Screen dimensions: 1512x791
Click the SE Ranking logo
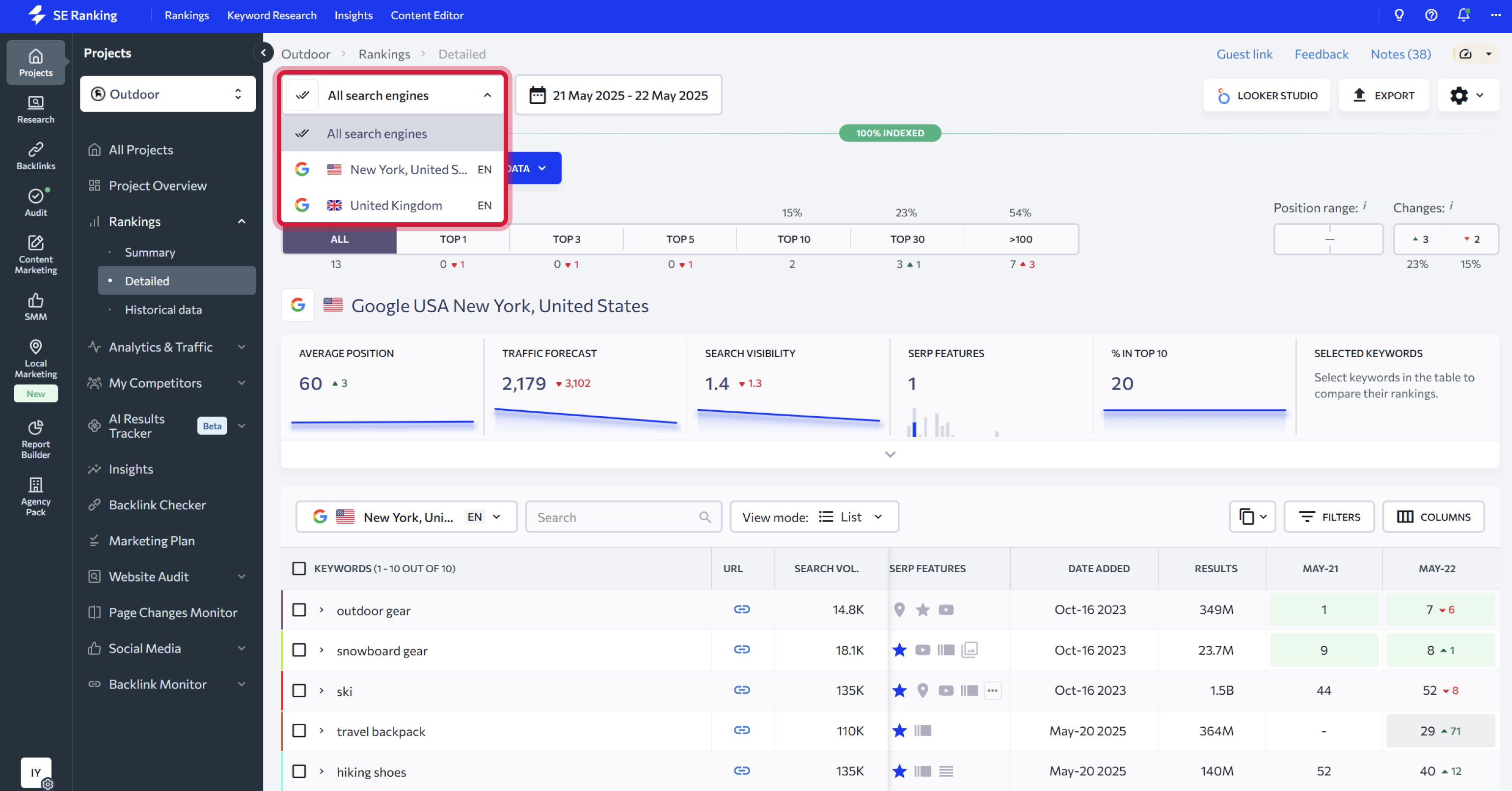point(73,15)
